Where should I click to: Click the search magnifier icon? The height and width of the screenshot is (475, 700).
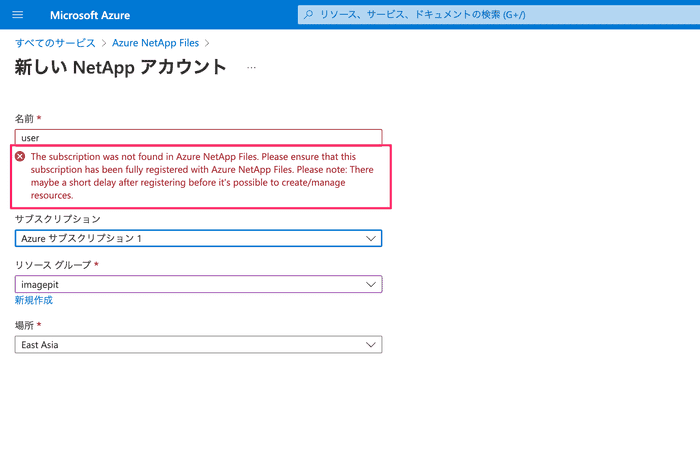pyautogui.click(x=308, y=15)
